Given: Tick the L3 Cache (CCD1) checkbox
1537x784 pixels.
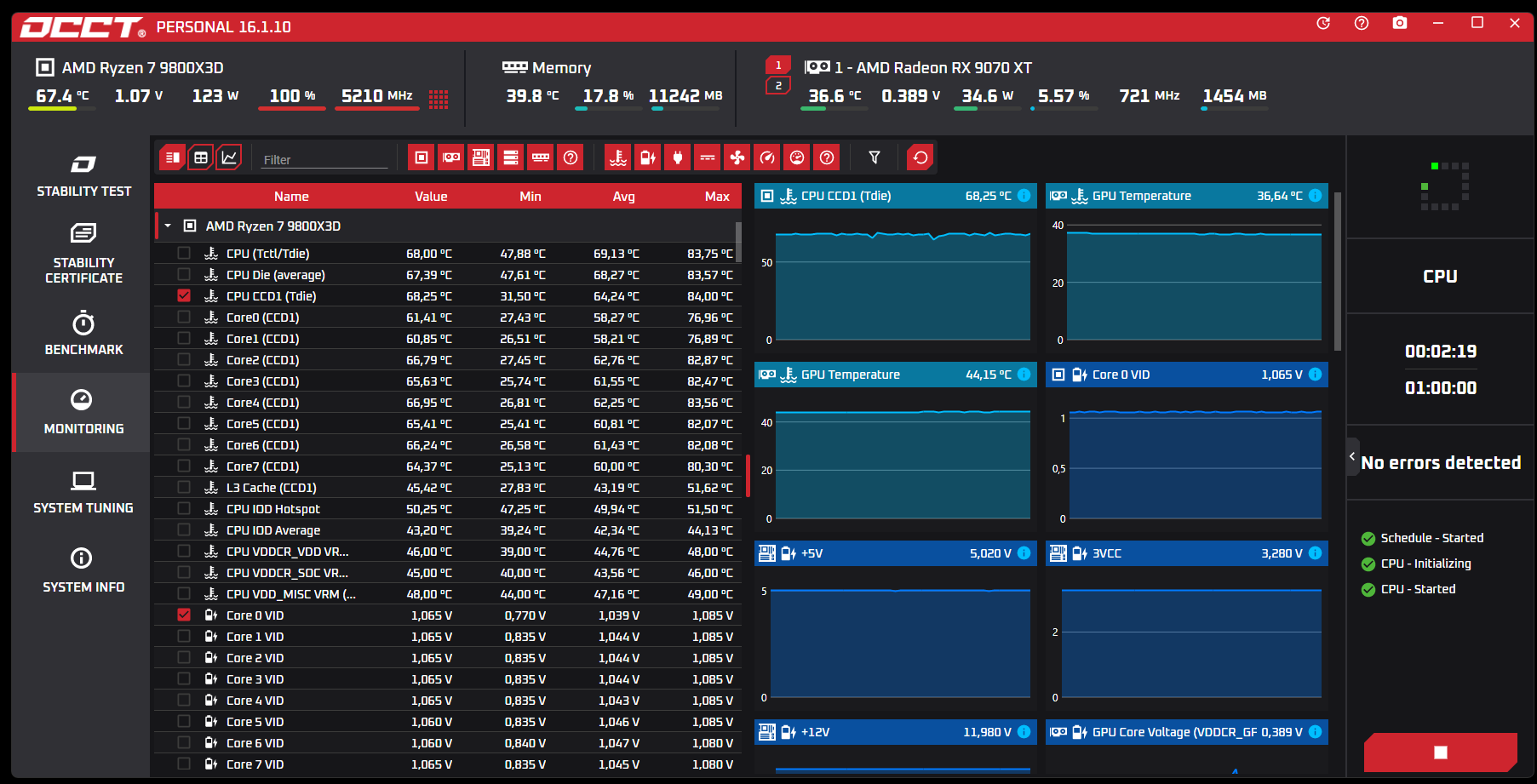Looking at the screenshot, I should pos(184,487).
